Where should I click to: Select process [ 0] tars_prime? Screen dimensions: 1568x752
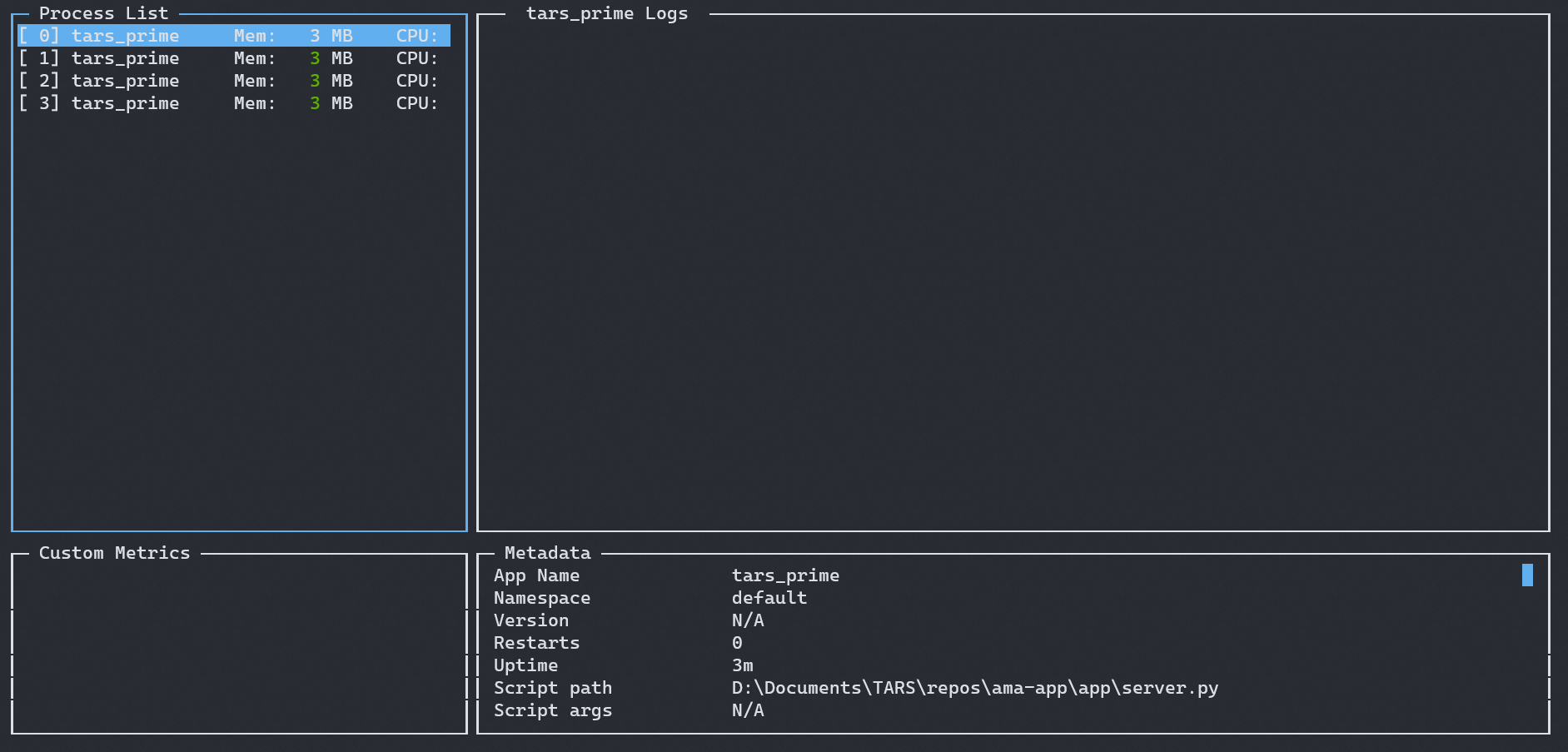tap(125, 35)
